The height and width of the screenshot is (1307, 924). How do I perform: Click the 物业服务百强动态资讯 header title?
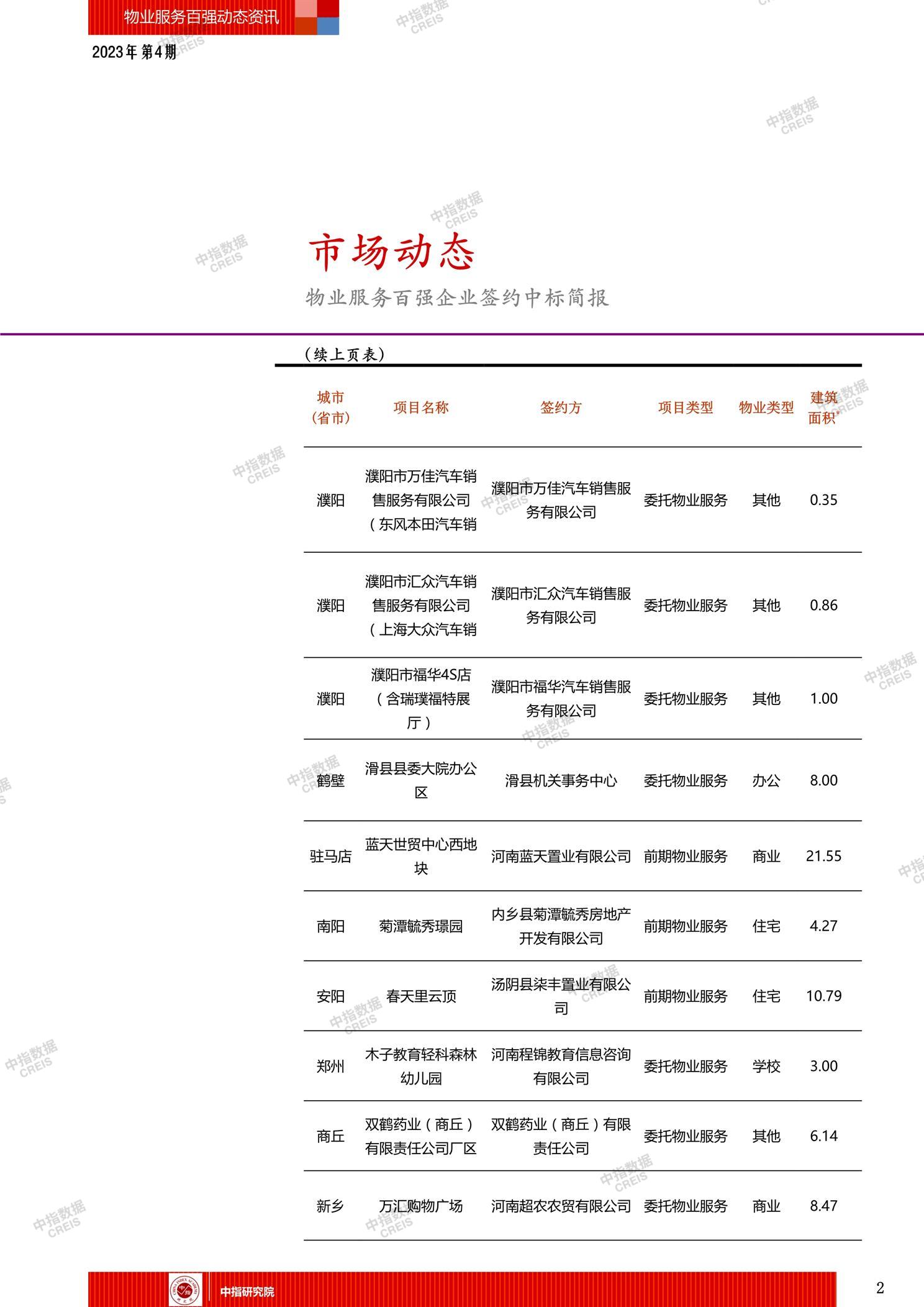click(201, 17)
